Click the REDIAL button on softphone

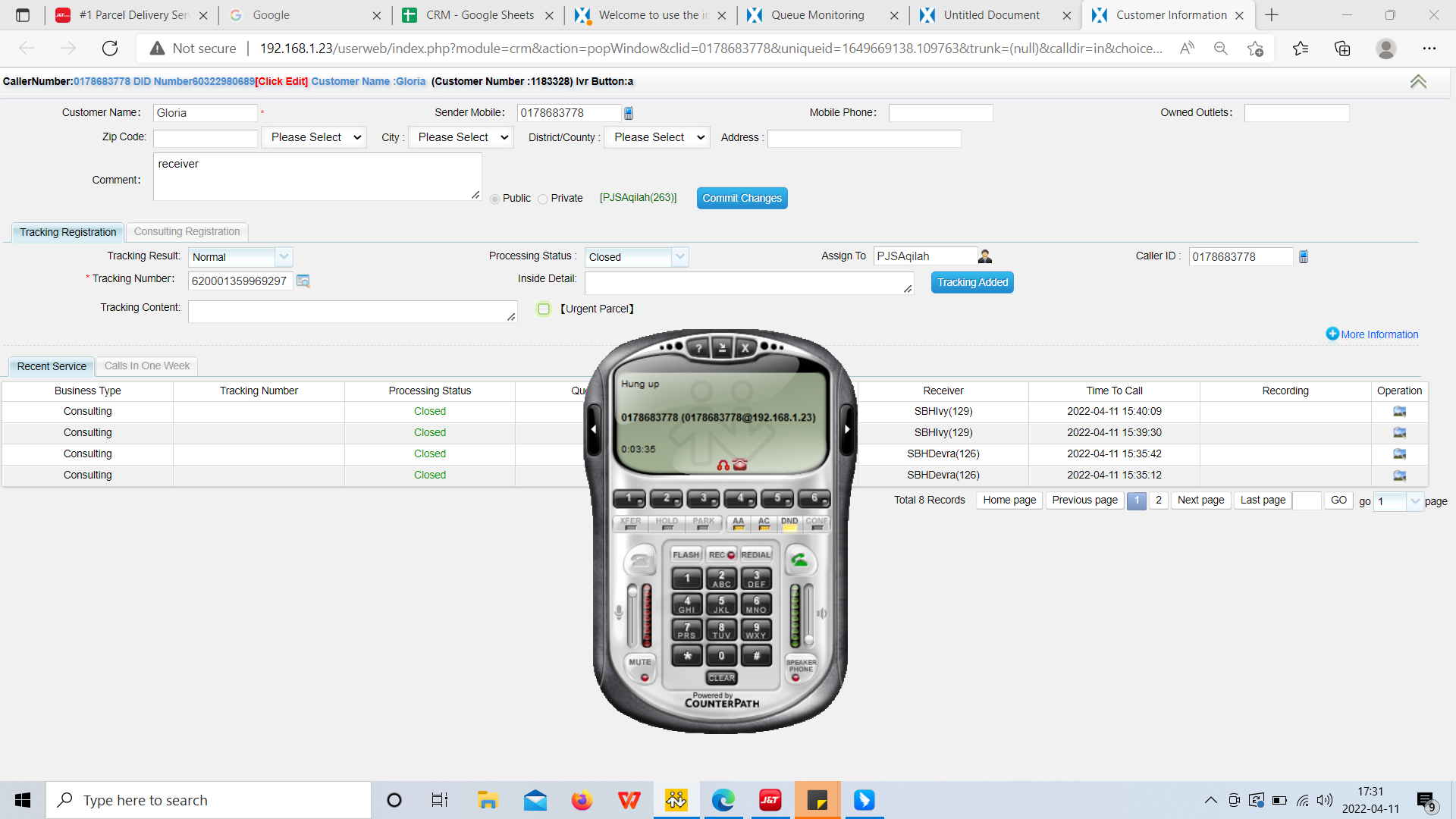[x=755, y=555]
